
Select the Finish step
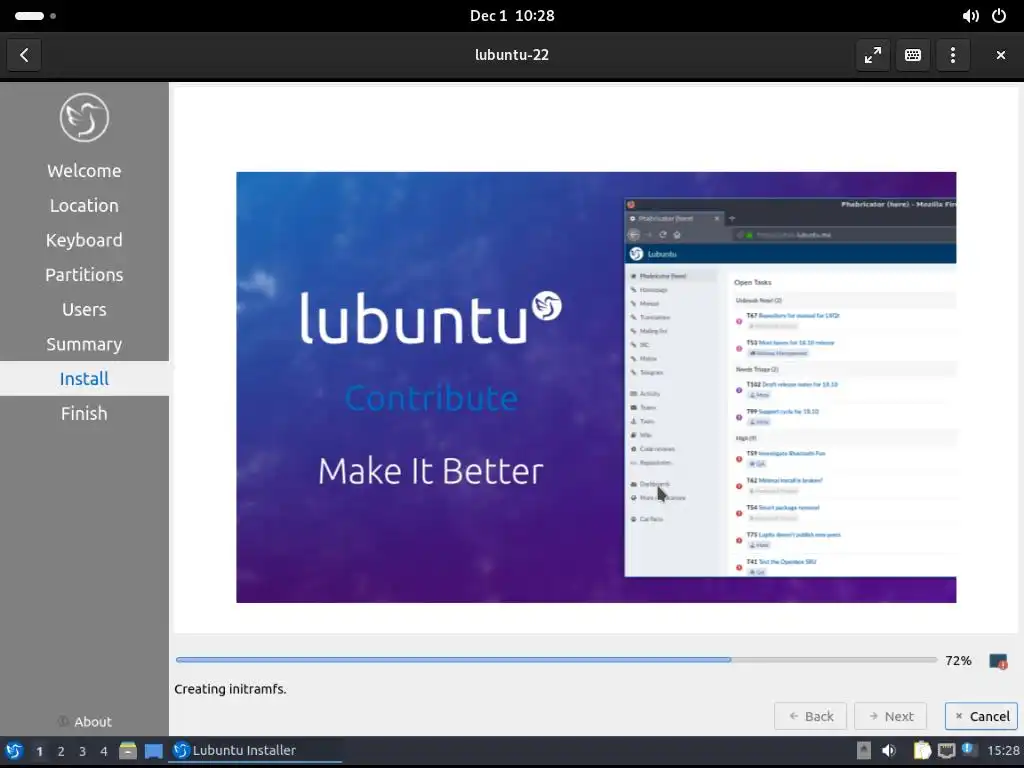84,413
